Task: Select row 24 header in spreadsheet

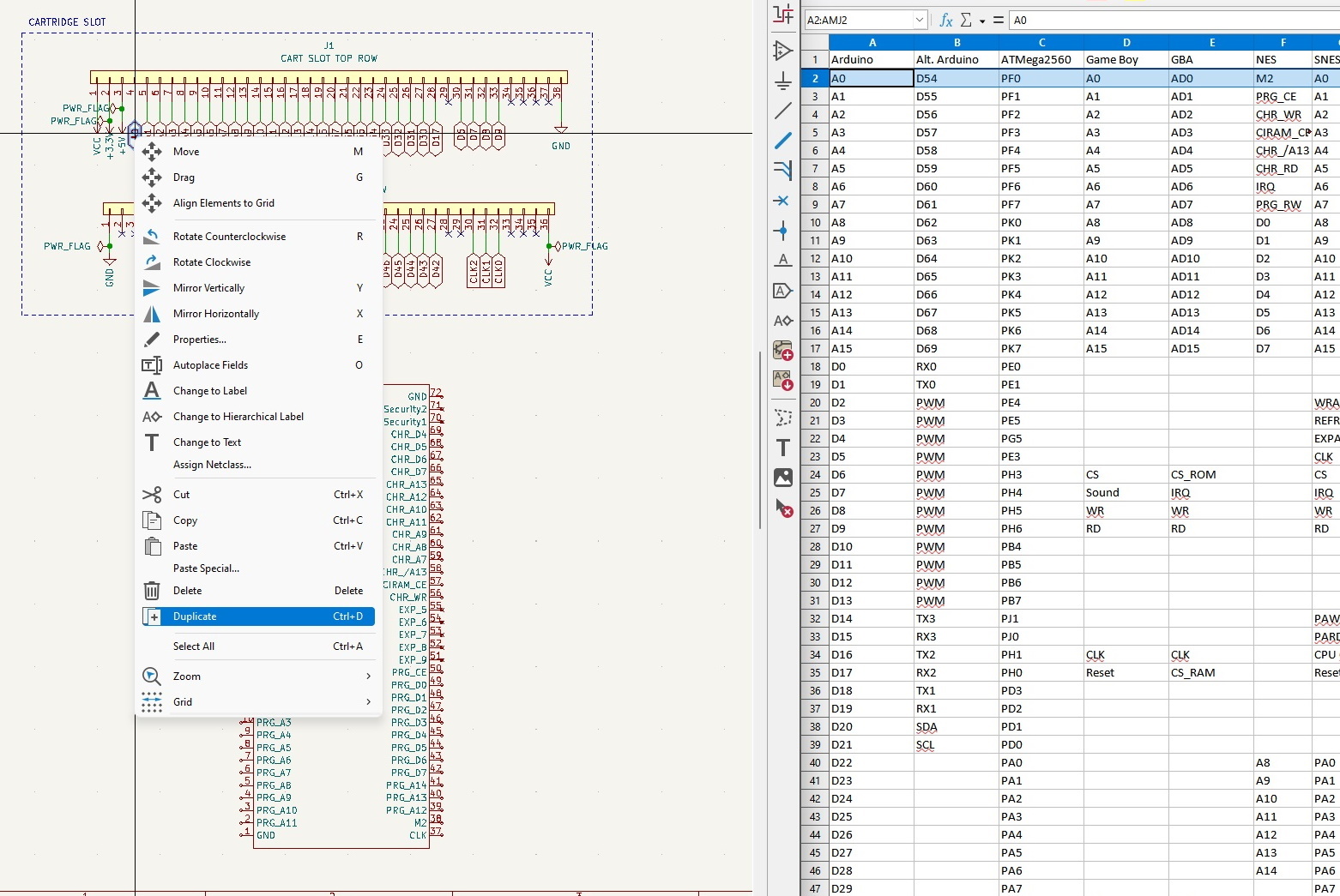Action: click(815, 474)
